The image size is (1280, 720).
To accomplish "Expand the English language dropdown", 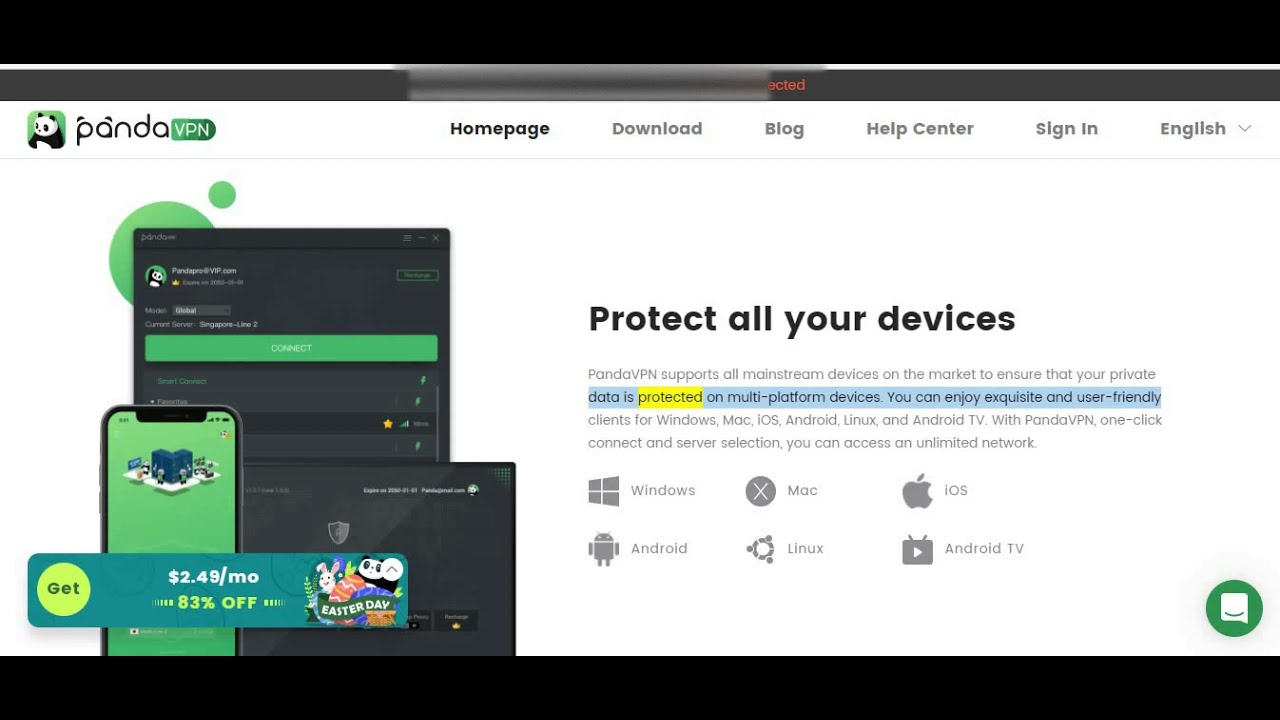I will click(1205, 129).
